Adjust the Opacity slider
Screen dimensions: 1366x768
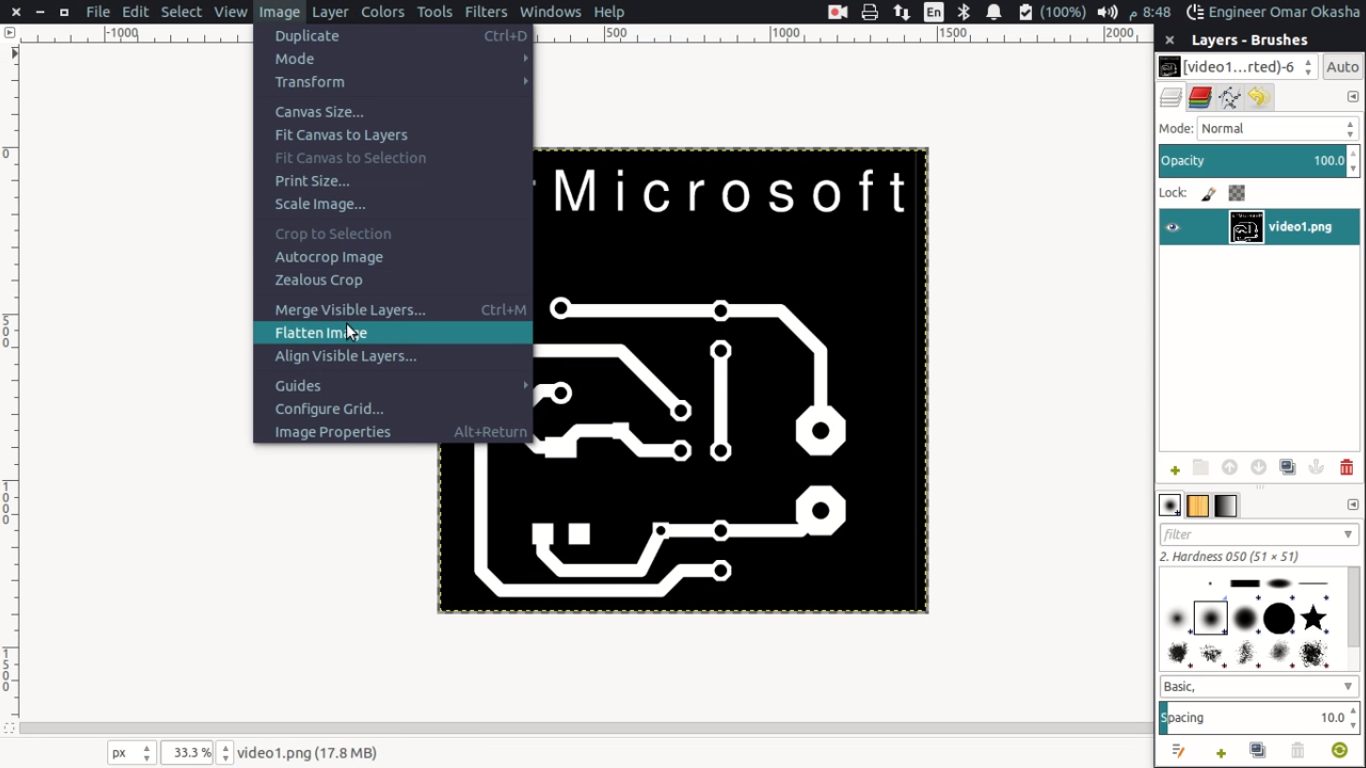click(1253, 161)
